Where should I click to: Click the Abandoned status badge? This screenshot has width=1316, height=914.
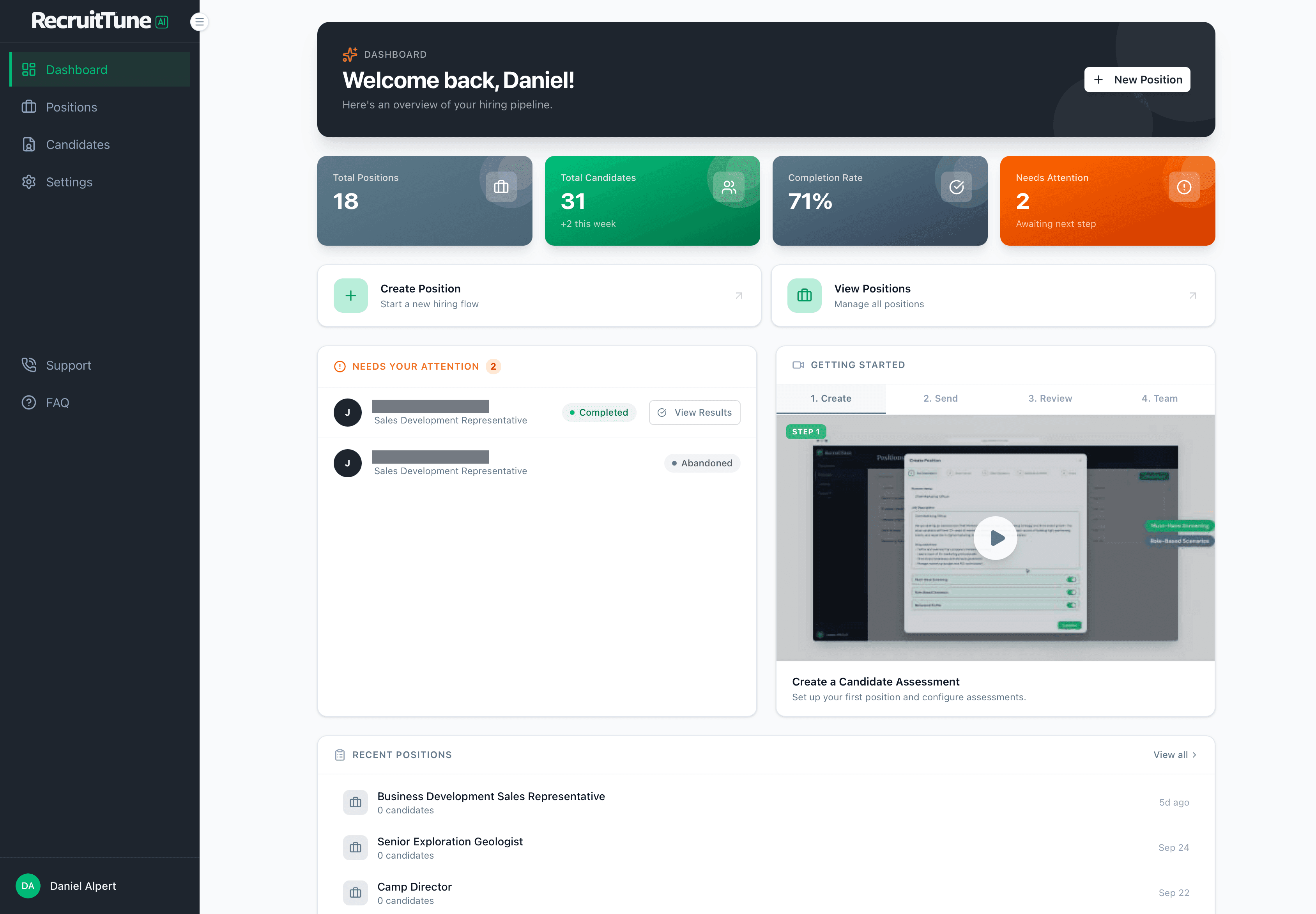point(702,463)
